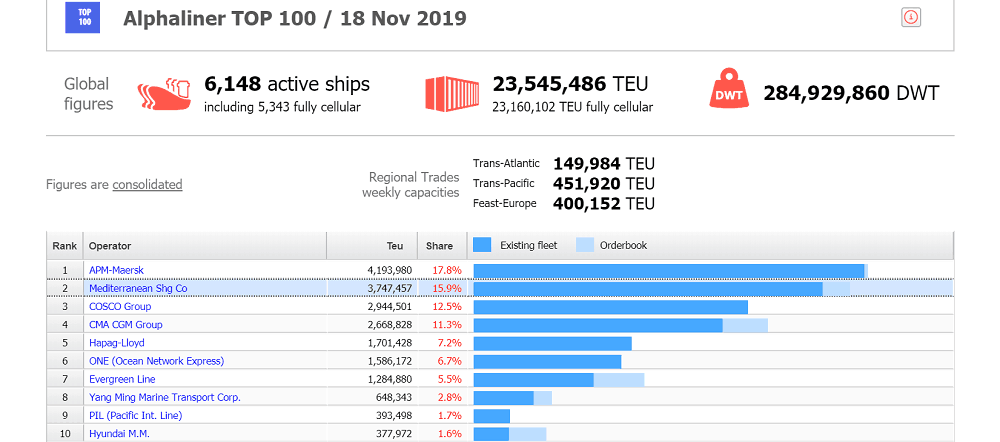Open the consolidated figures link
The width and height of the screenshot is (1000, 442).
coord(147,184)
